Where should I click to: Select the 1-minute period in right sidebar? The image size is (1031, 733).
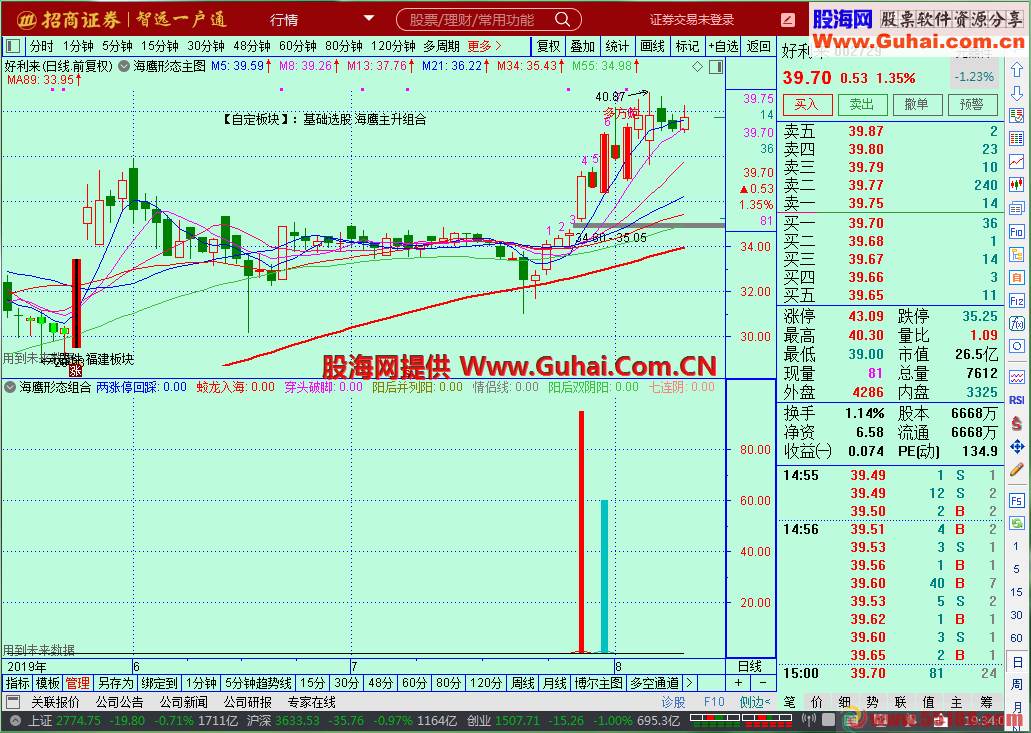tap(1017, 546)
